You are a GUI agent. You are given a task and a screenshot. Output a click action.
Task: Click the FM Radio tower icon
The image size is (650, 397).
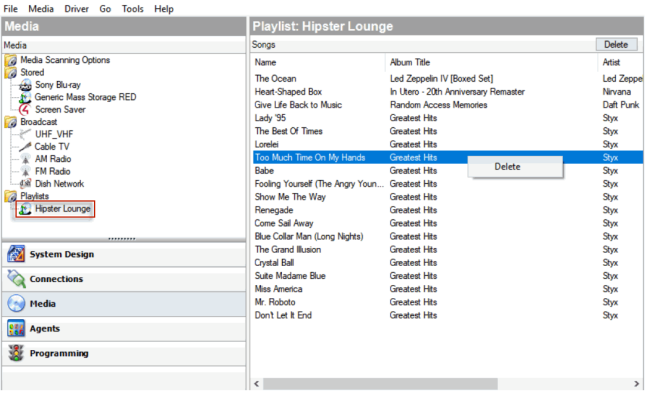[25, 172]
